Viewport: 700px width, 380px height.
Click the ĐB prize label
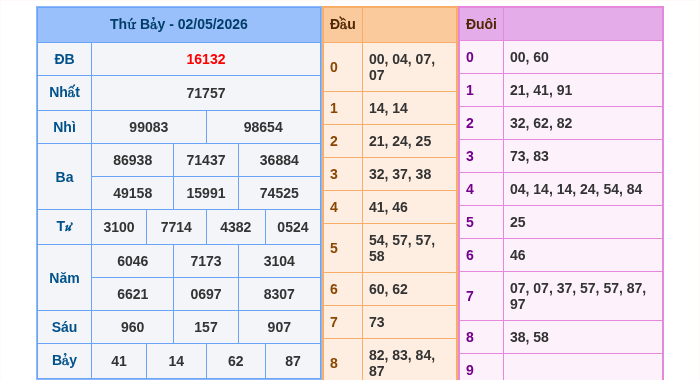point(64,59)
